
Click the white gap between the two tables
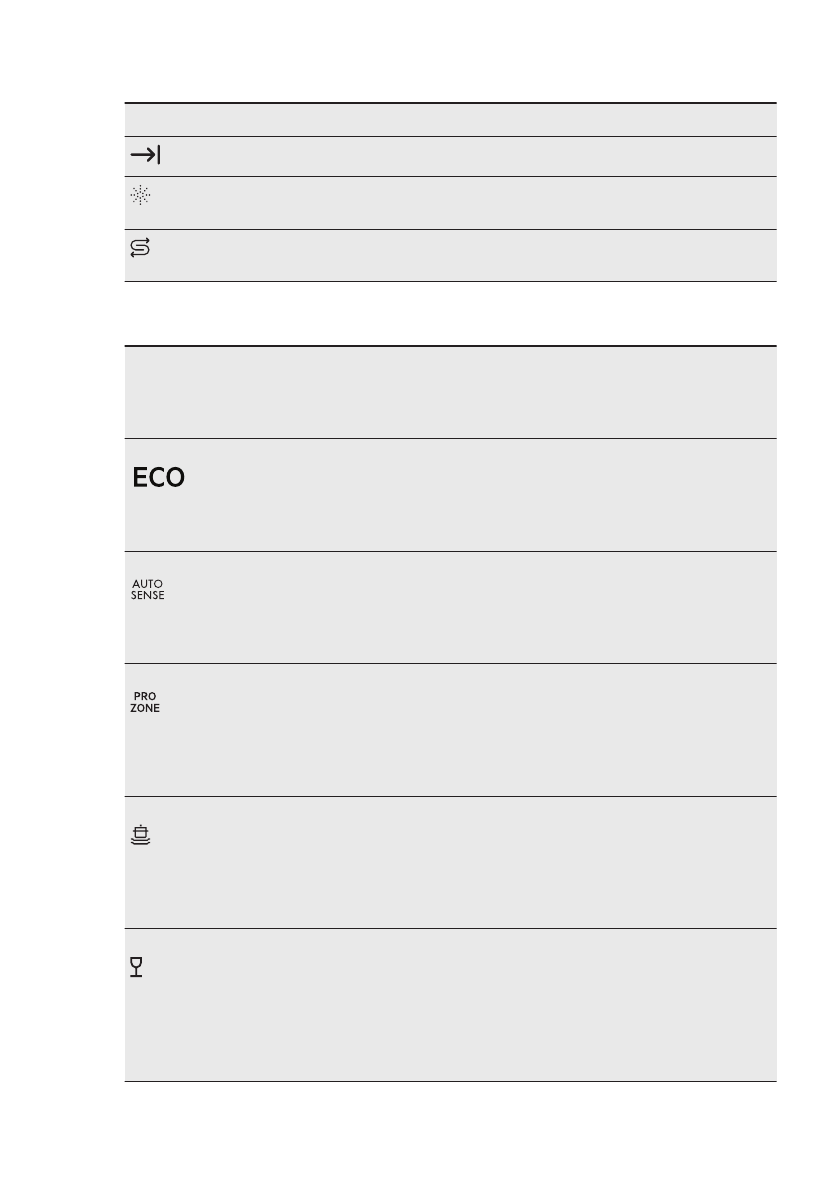coord(450,314)
